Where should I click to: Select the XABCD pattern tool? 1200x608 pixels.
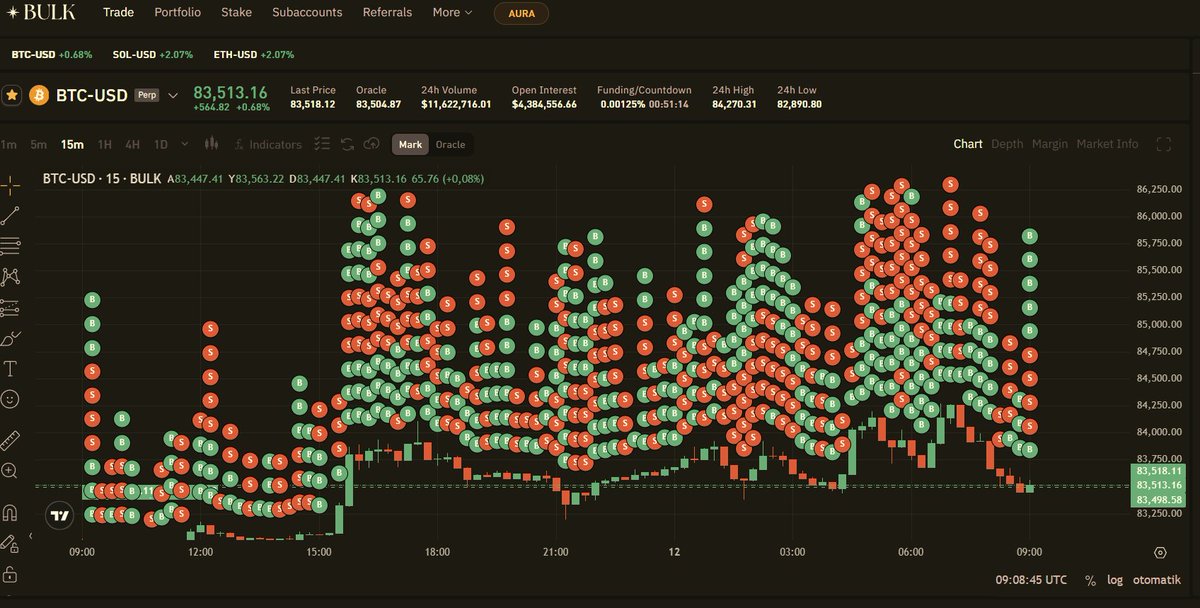coord(11,276)
